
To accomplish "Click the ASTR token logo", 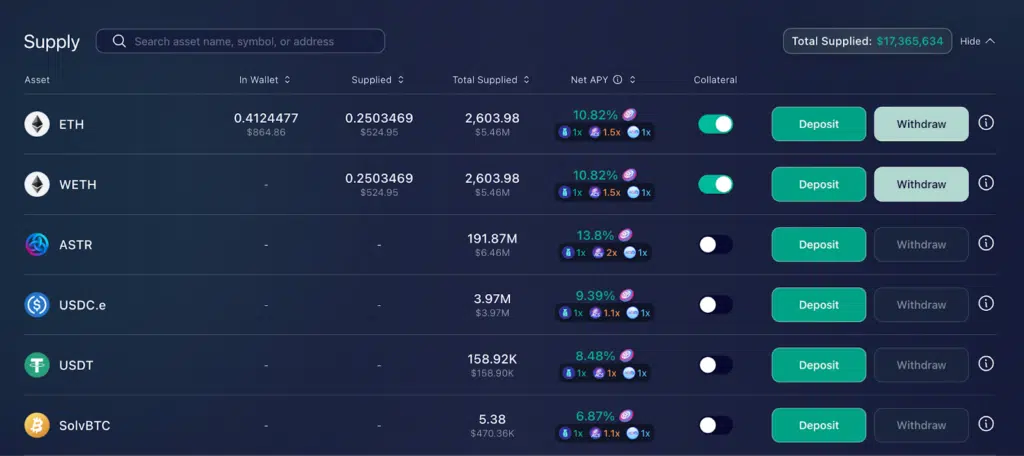I will (x=37, y=245).
